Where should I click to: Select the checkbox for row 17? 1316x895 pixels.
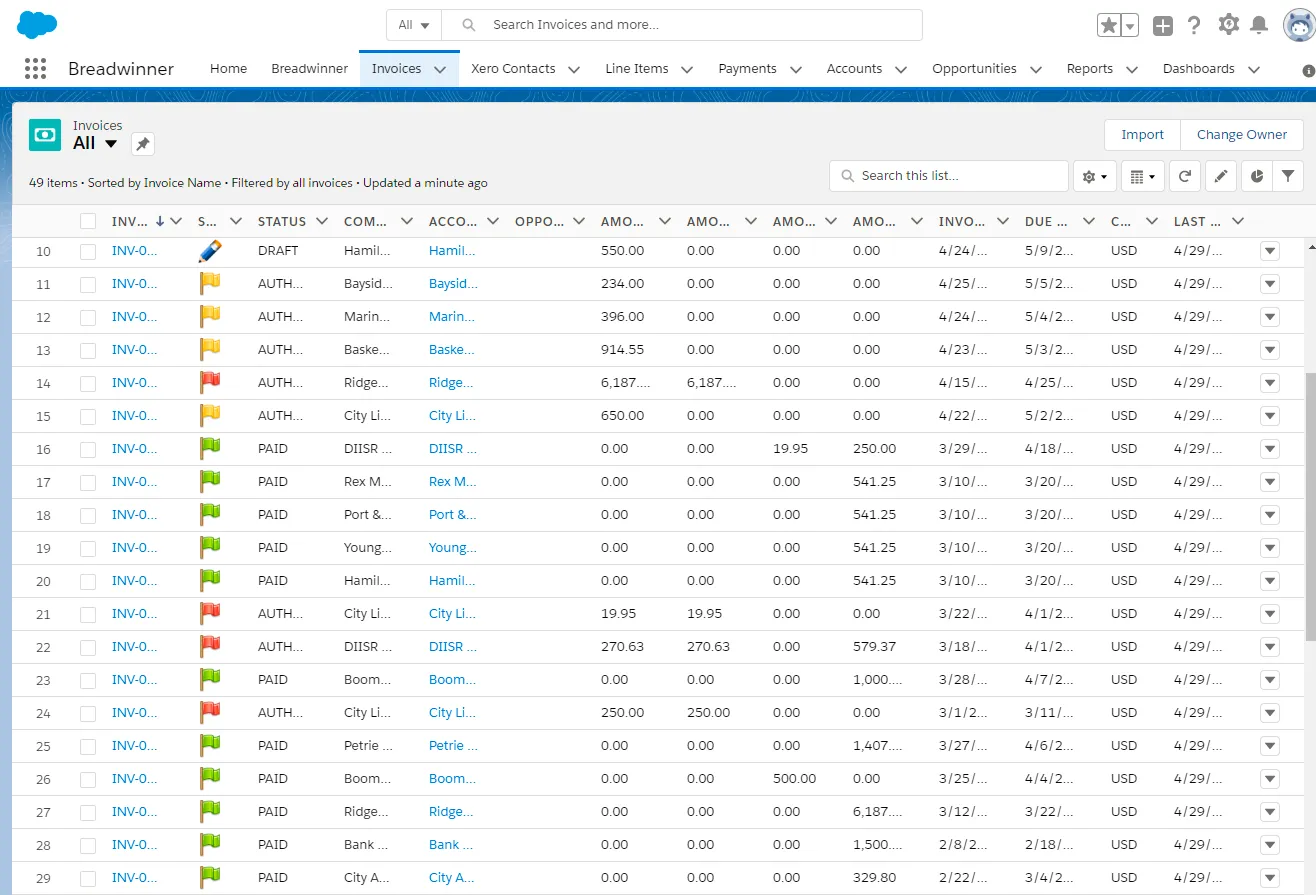tap(88, 483)
